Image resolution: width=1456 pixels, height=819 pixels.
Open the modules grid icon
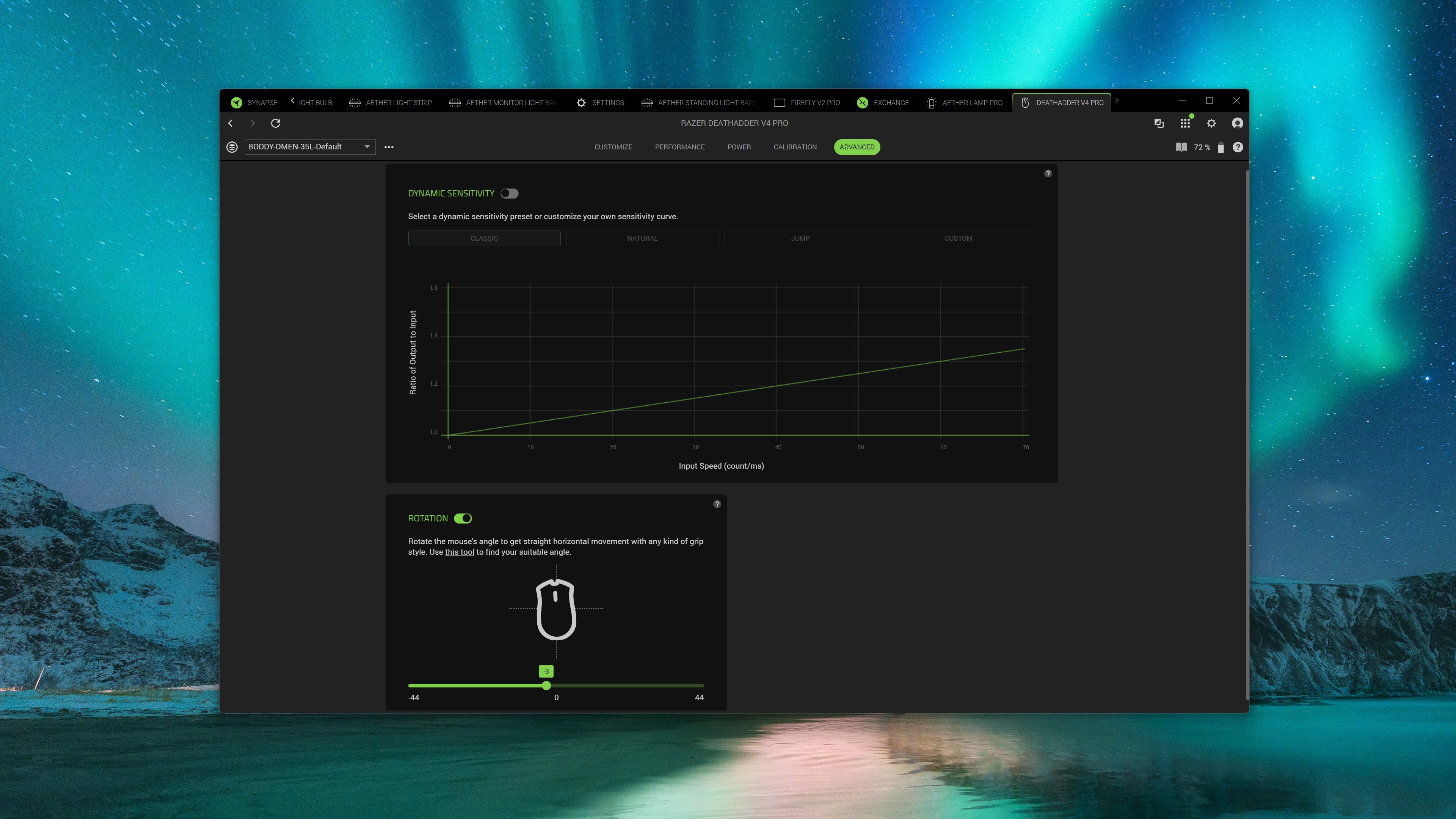point(1185,123)
